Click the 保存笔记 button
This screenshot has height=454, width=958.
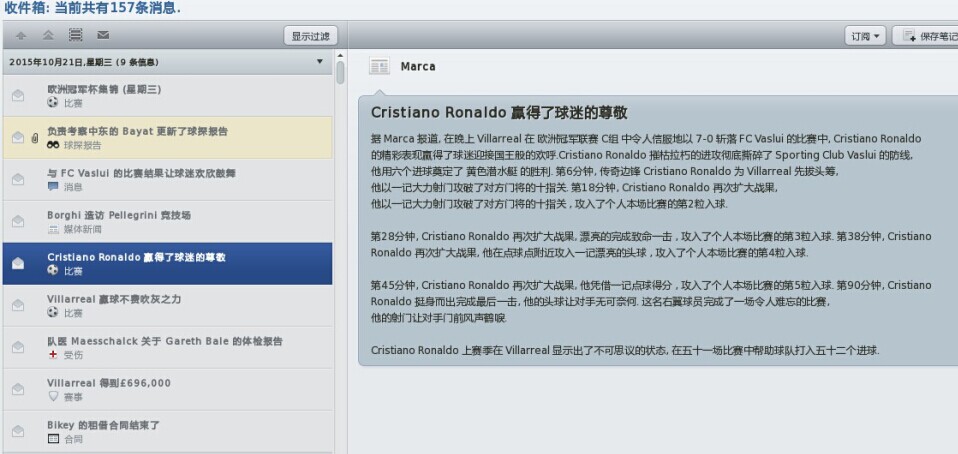pos(925,36)
